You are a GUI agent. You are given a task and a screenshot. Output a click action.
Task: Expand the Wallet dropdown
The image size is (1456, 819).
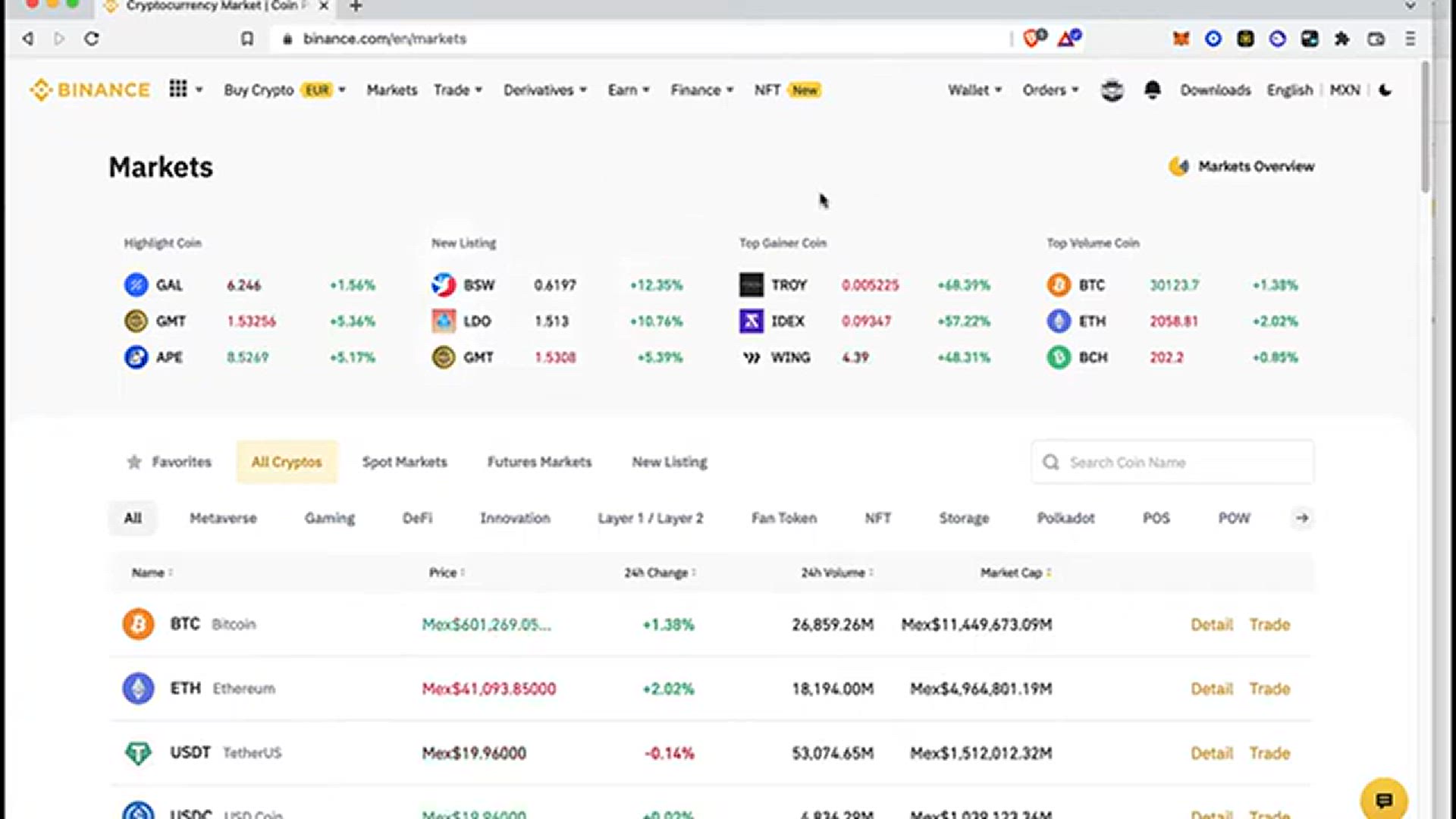click(x=974, y=90)
